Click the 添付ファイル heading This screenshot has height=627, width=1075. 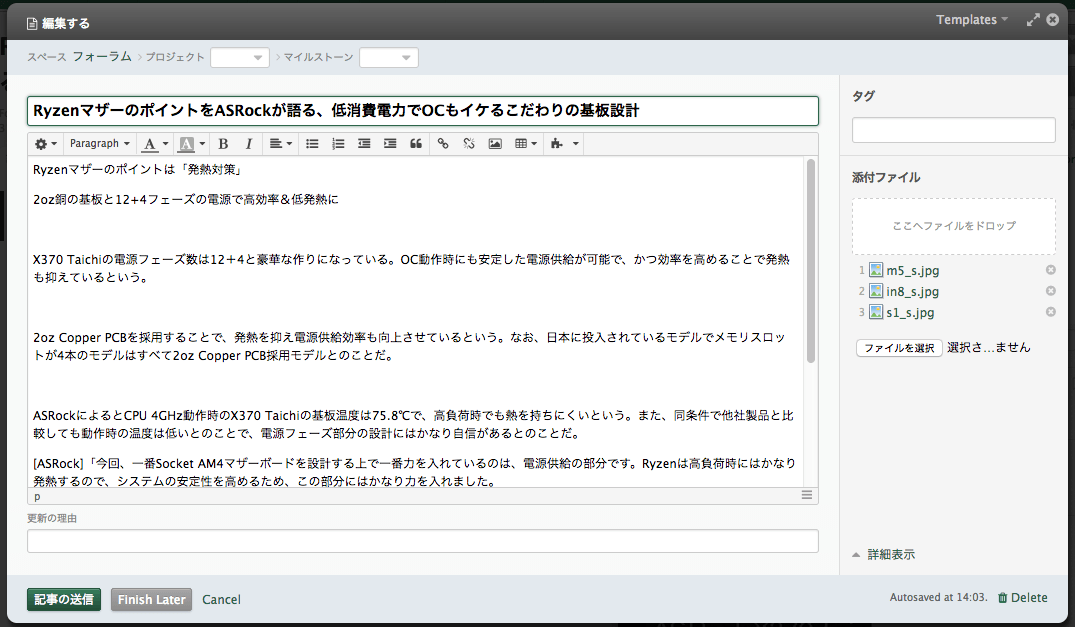click(x=886, y=177)
